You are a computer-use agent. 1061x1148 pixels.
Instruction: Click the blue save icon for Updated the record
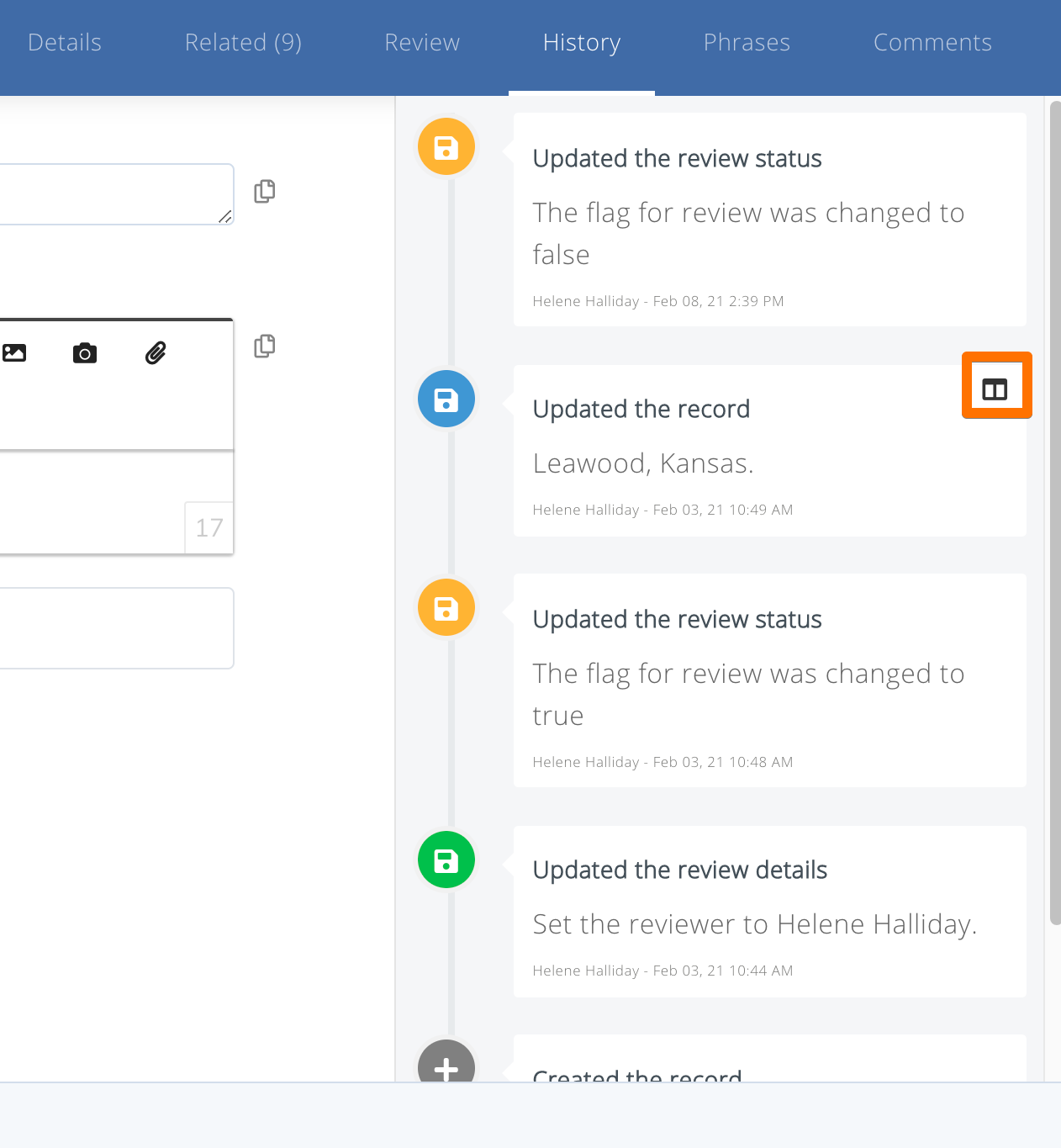tap(446, 399)
